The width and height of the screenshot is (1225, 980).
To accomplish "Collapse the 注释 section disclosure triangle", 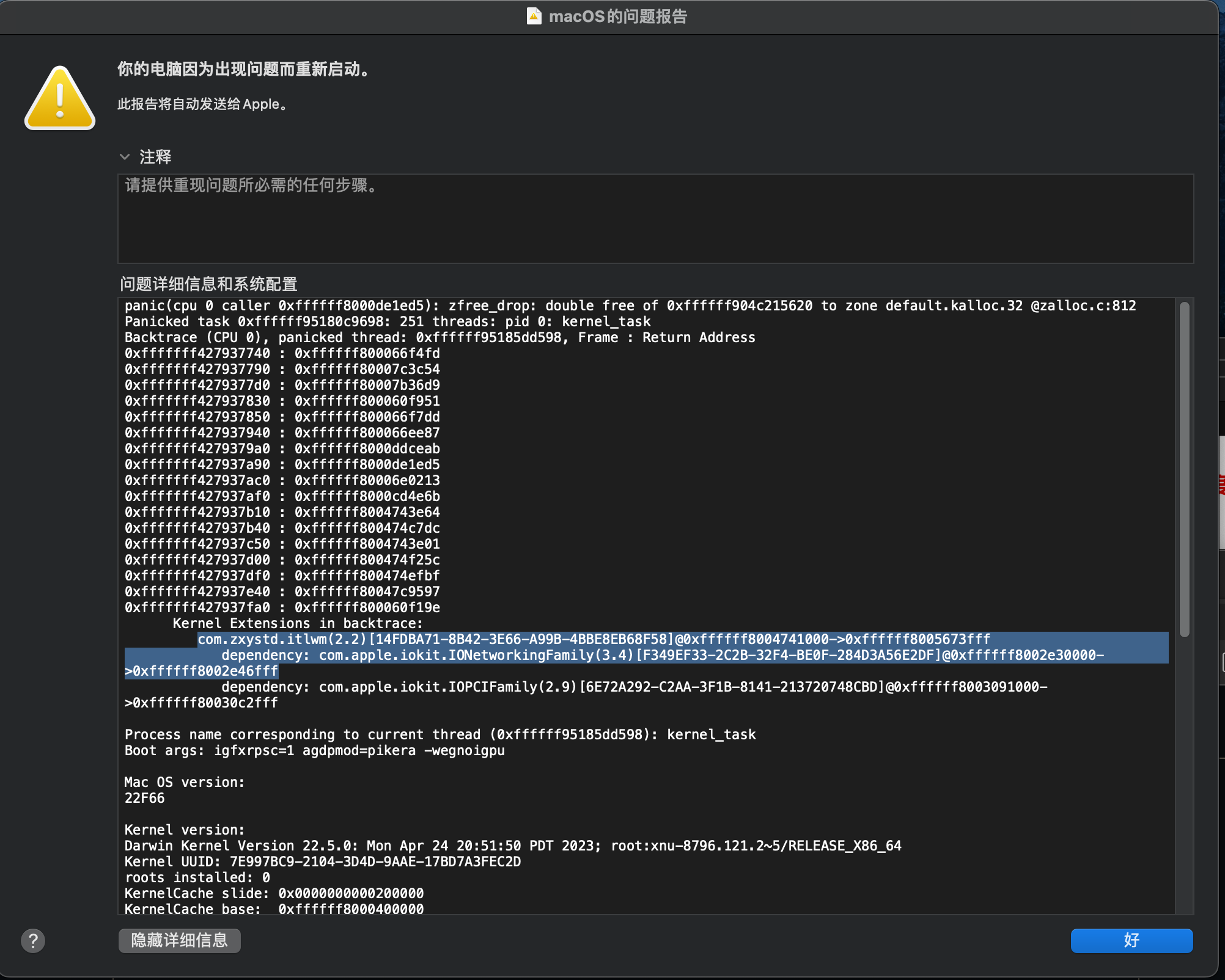I will click(125, 157).
